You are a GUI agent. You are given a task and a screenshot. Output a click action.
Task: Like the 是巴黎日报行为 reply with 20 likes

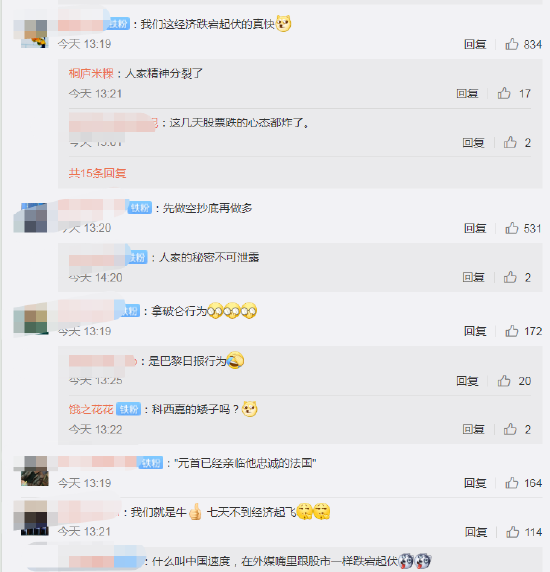click(x=504, y=381)
